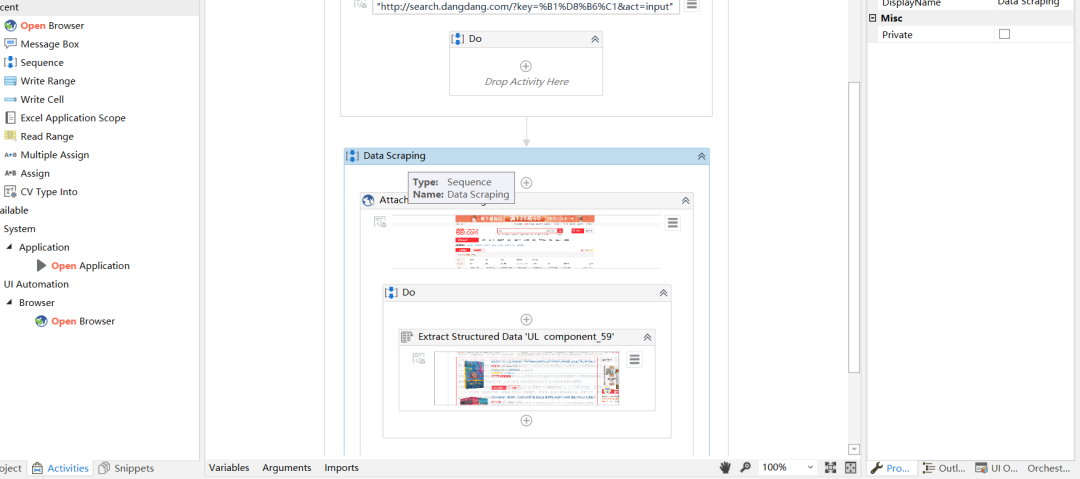Click the Excel Application Scope icon
The width and height of the screenshot is (1080, 479).
click(x=10, y=118)
